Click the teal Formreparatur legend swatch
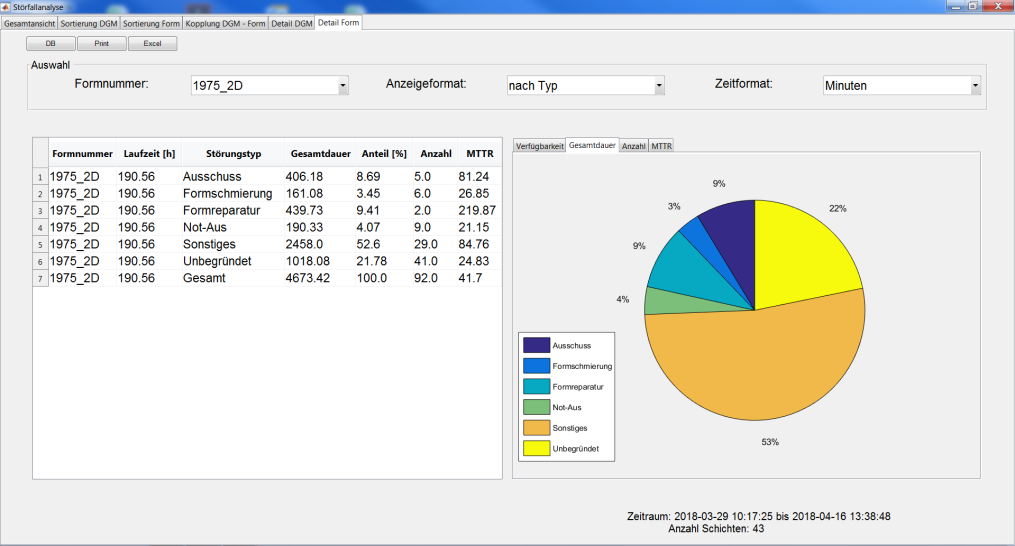This screenshot has width=1015, height=546. click(536, 387)
